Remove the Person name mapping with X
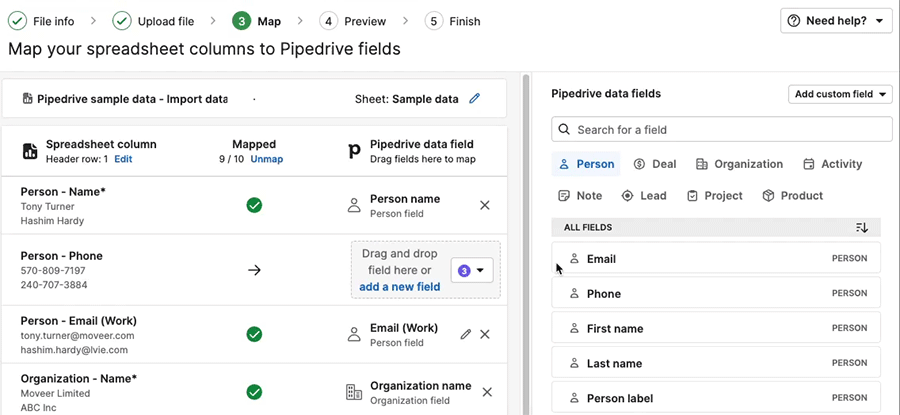 [x=485, y=205]
